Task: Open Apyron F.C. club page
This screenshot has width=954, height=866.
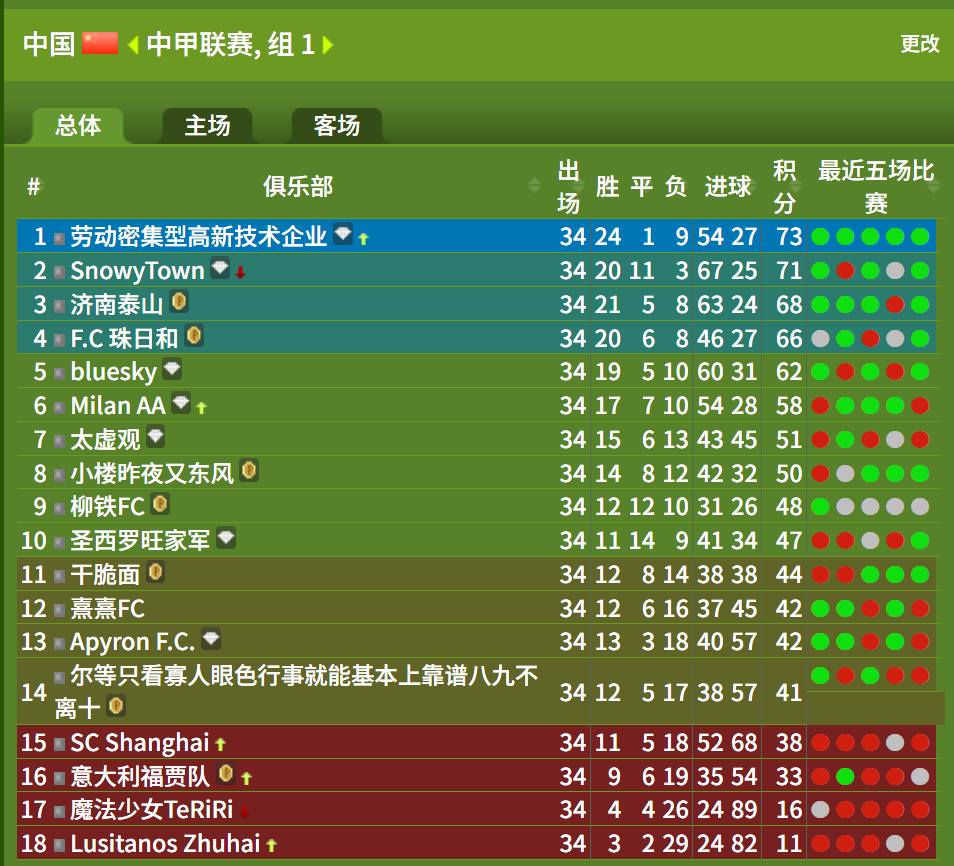Action: coord(133,642)
